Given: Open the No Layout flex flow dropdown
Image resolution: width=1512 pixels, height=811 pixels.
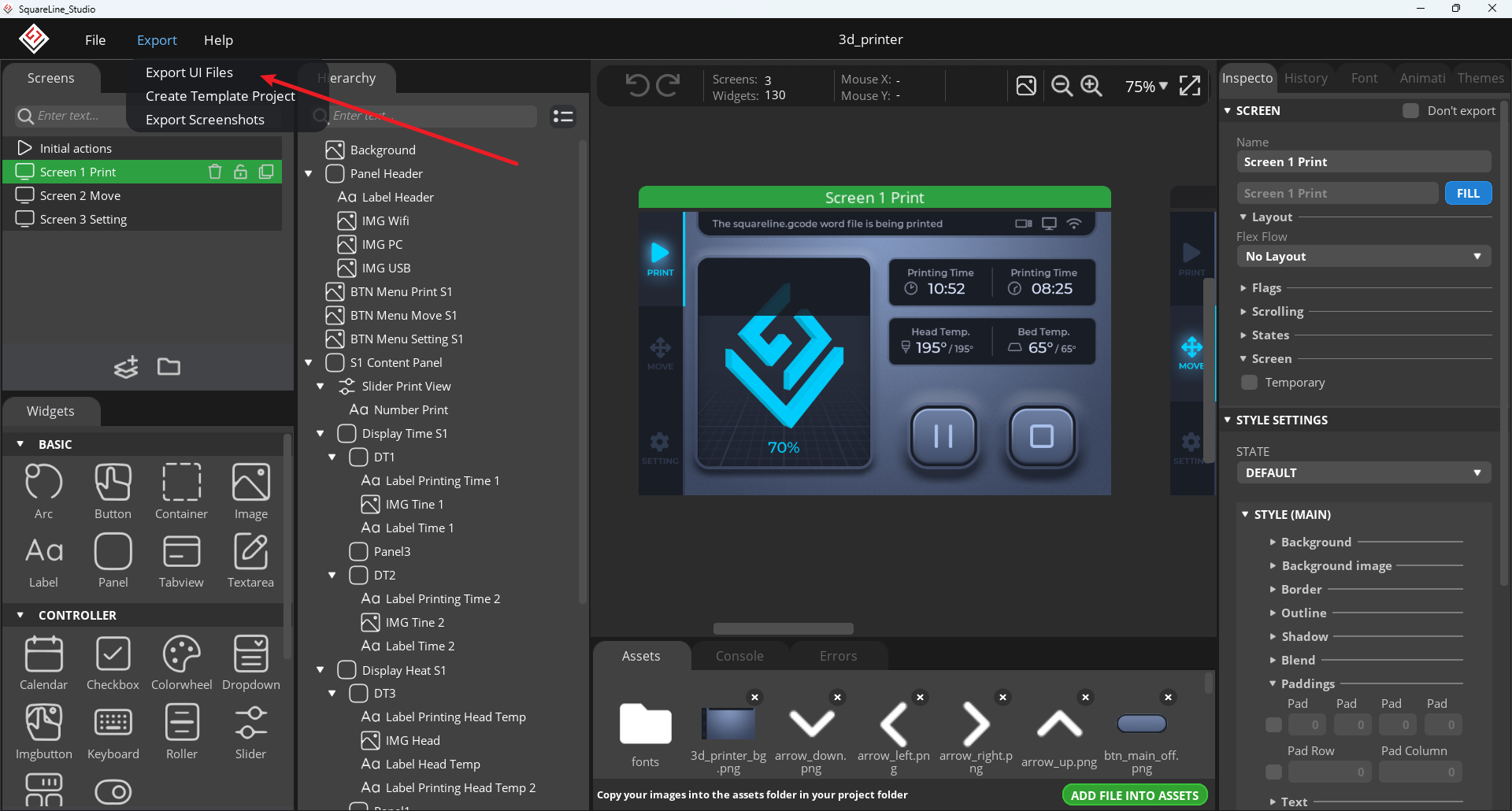Looking at the screenshot, I should point(1363,257).
